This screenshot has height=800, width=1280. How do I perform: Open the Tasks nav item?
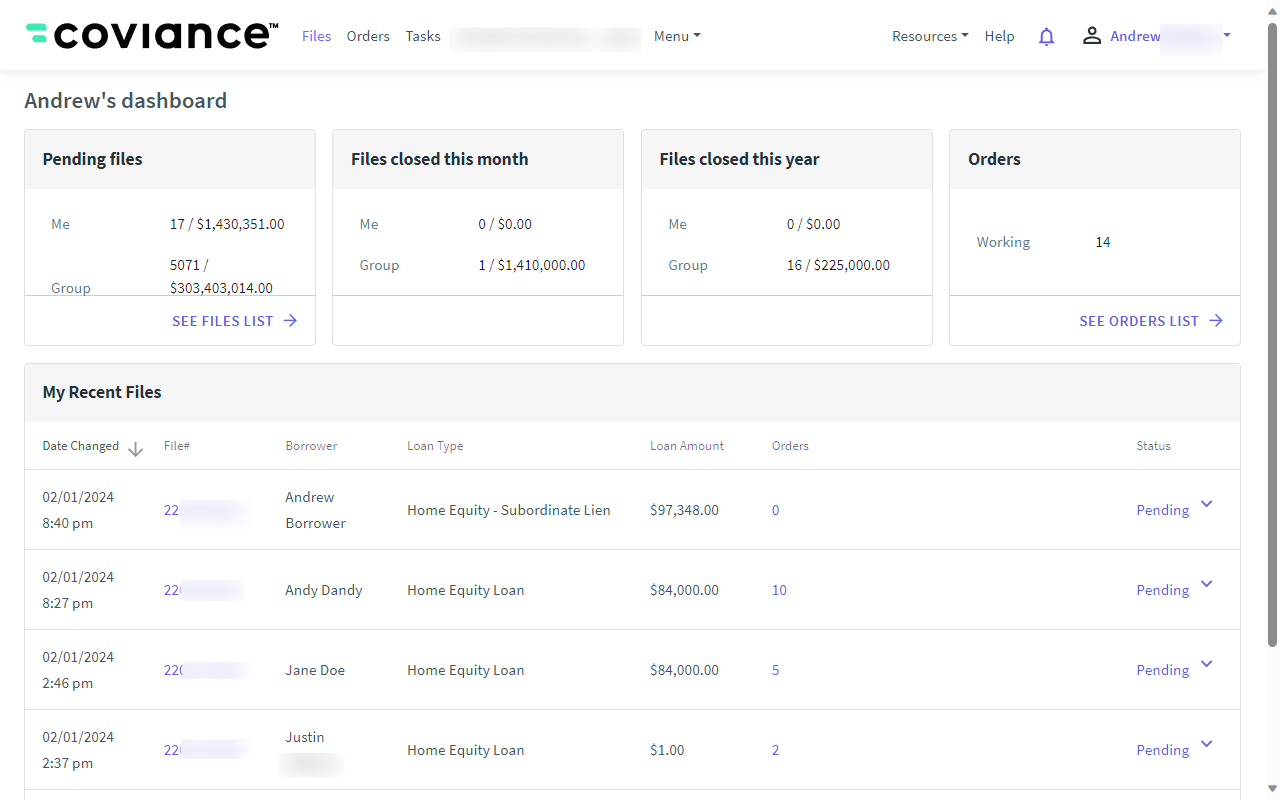(423, 36)
